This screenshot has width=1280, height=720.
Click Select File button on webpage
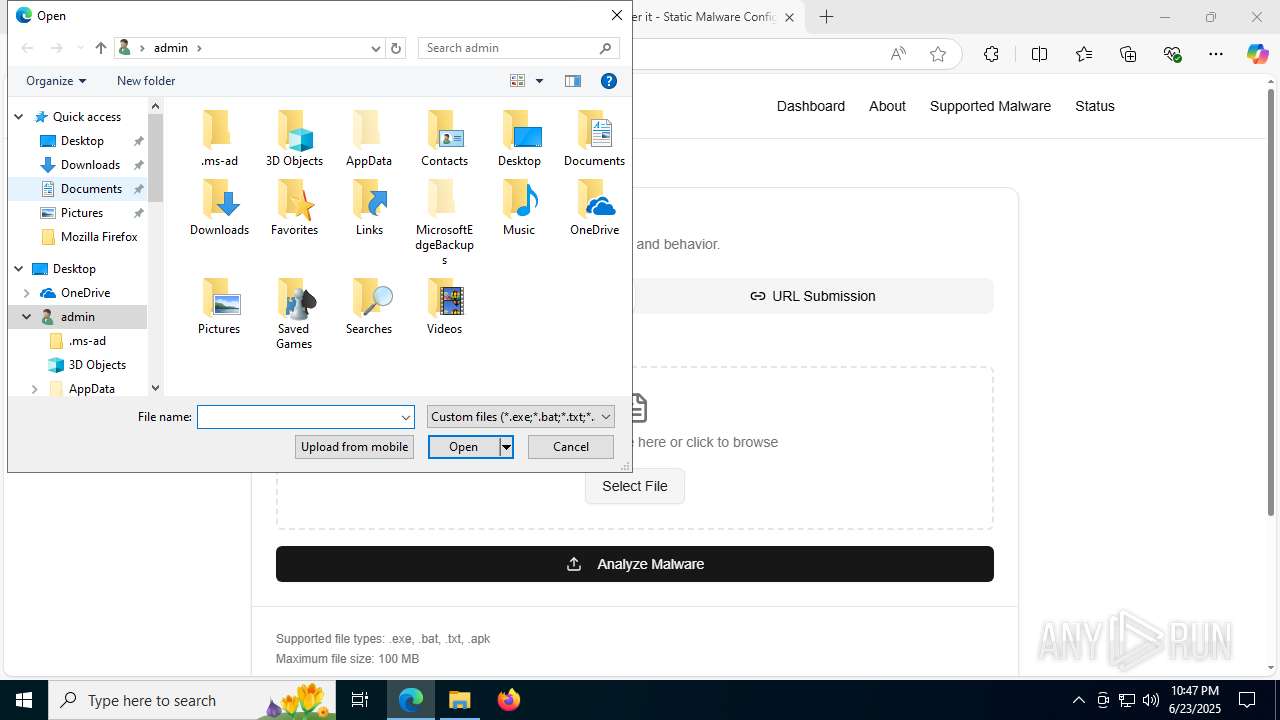click(x=635, y=486)
